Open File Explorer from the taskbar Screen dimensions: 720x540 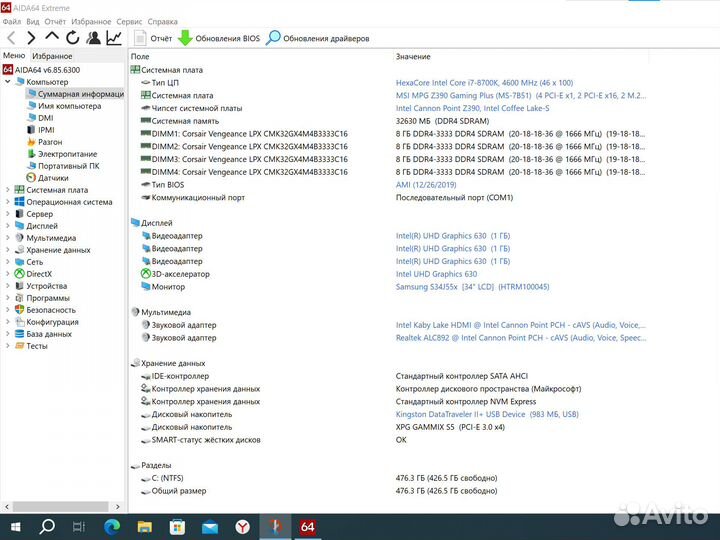144,527
